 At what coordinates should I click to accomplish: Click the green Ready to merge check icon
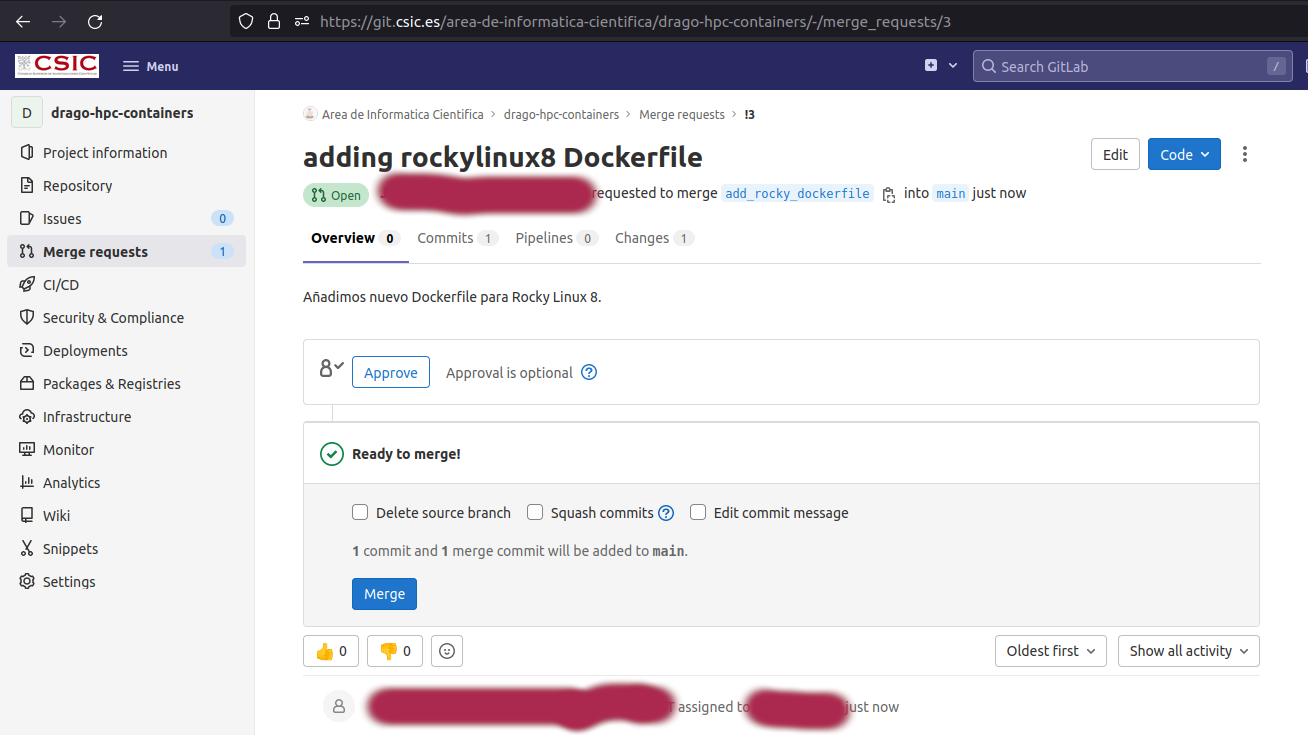pos(332,454)
